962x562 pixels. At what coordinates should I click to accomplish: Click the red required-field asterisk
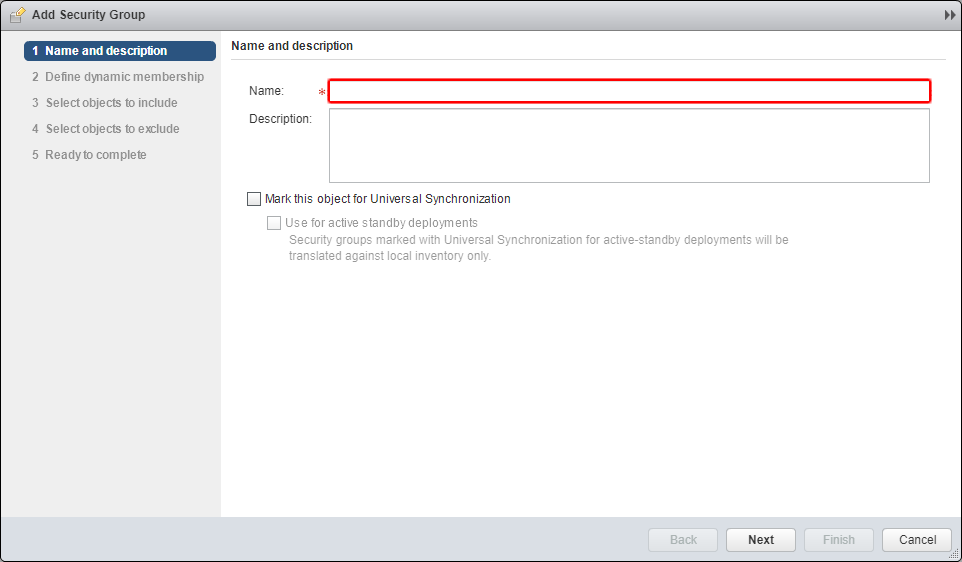pos(322,93)
